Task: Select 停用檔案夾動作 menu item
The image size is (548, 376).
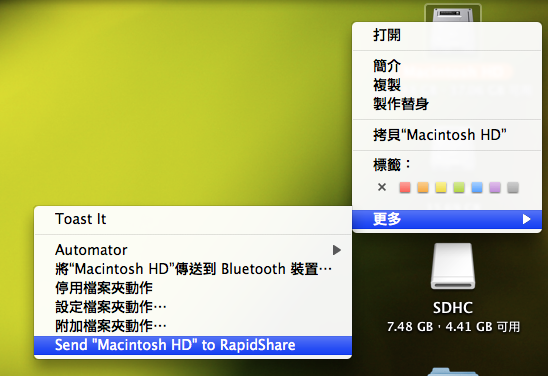Action: click(x=193, y=288)
